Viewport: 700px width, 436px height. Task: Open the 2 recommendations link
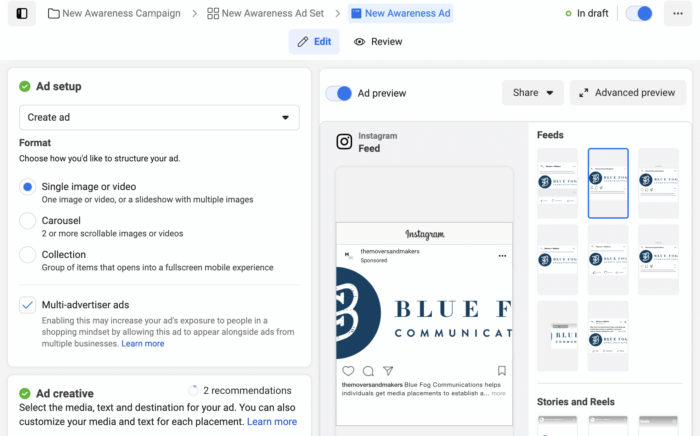coord(247,390)
